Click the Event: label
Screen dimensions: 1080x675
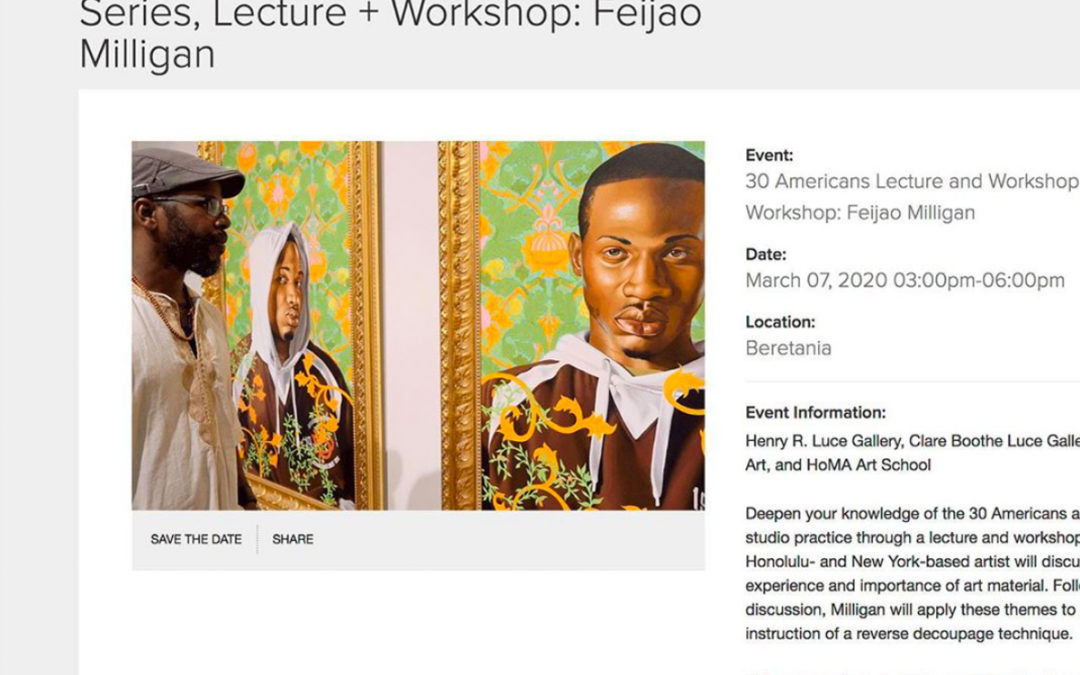[769, 155]
